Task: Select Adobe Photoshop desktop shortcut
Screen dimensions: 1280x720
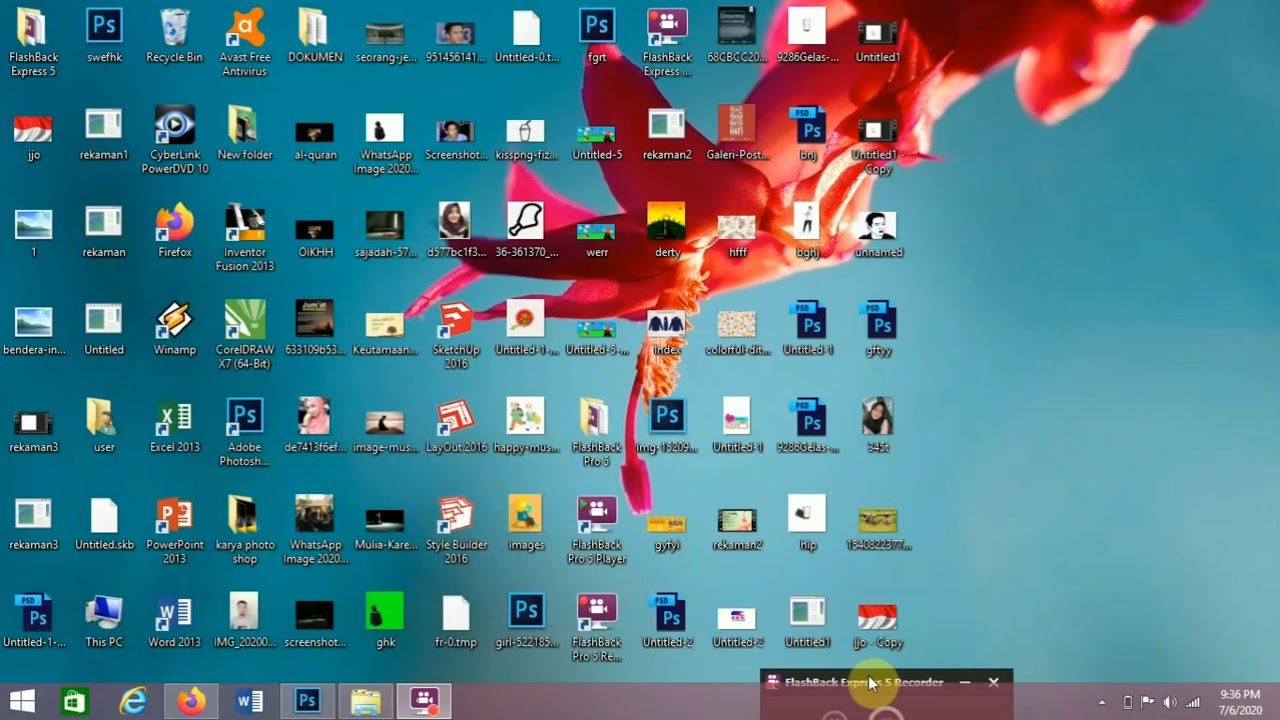Action: click(245, 433)
